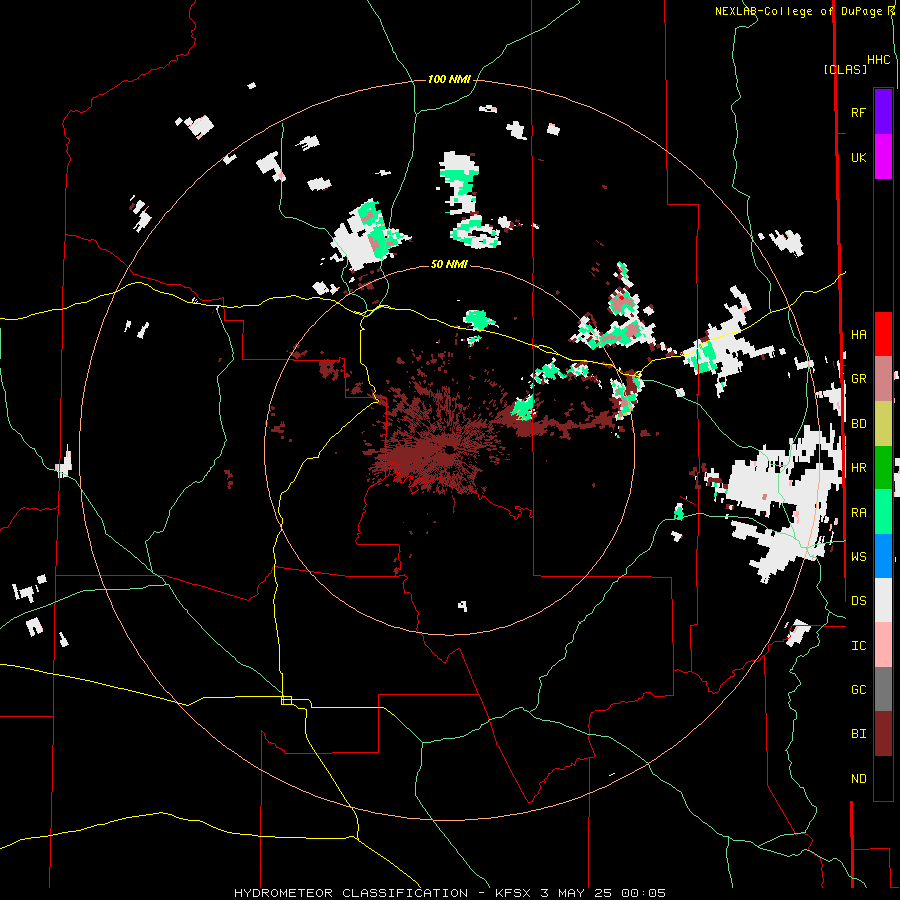Click the magenta UK legend color swatch
900x900 pixels.
883,157
